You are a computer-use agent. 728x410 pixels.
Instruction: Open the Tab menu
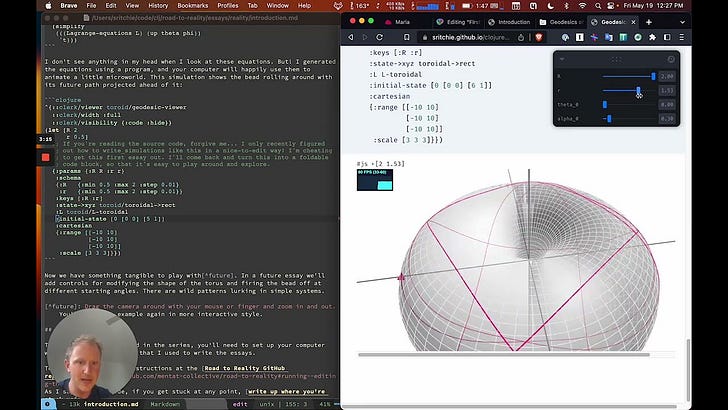(253, 6)
